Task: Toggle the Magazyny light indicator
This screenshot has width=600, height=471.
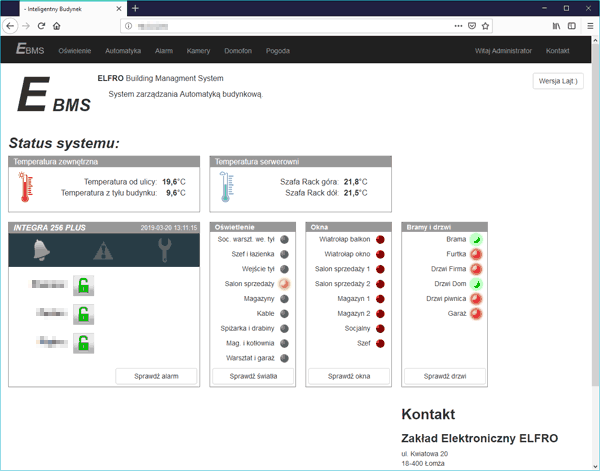Action: (284, 299)
